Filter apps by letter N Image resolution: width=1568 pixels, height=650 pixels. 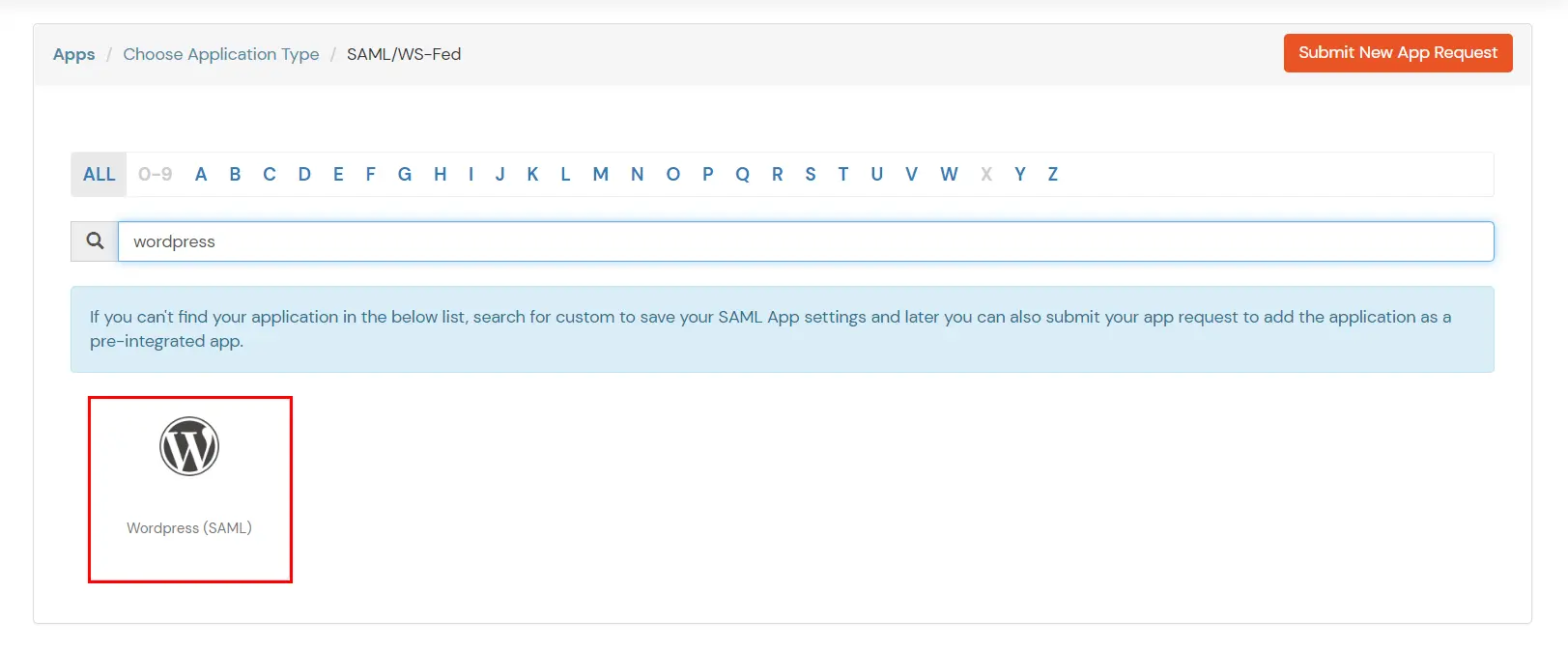click(x=638, y=175)
